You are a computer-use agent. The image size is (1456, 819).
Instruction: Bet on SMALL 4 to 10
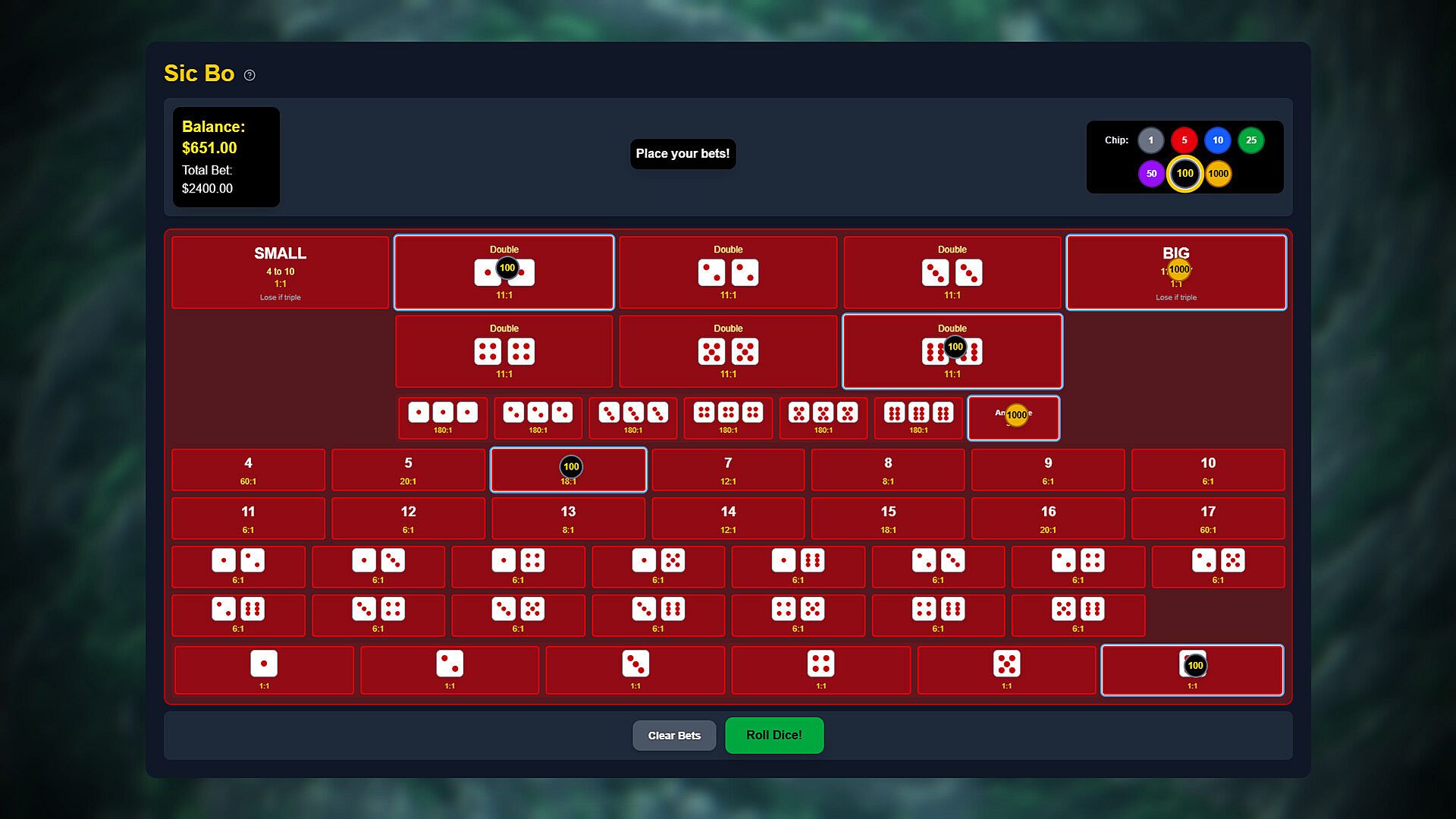click(x=280, y=272)
